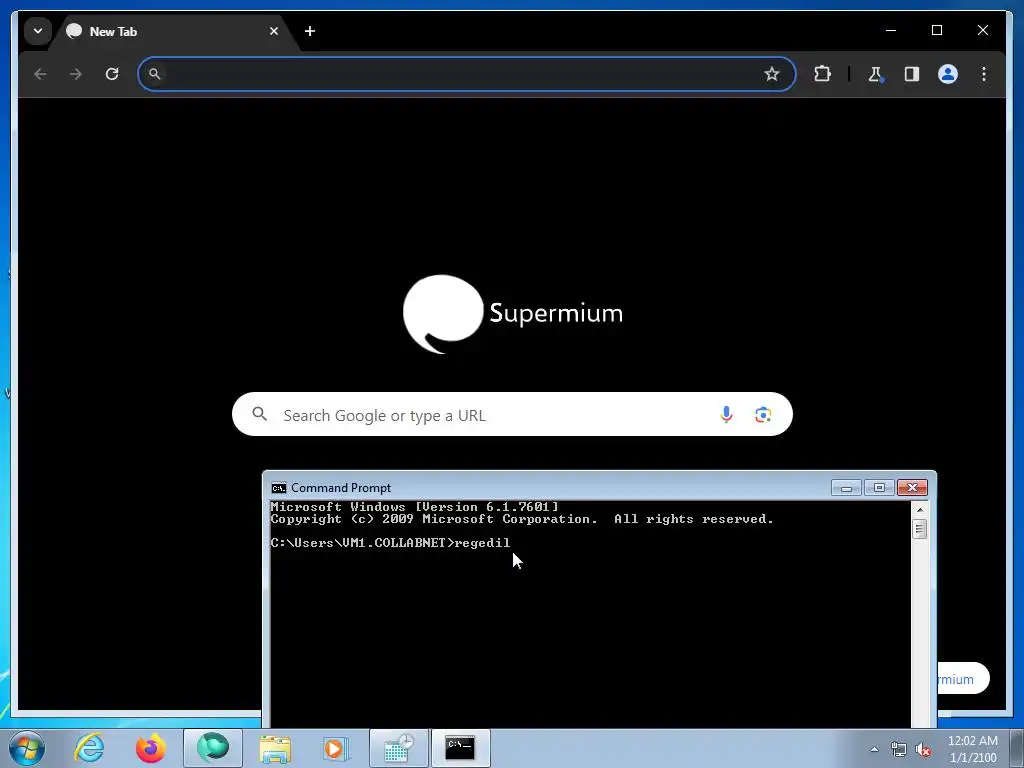Click the Search Google or type a URL box
1024x768 pixels.
click(x=512, y=414)
